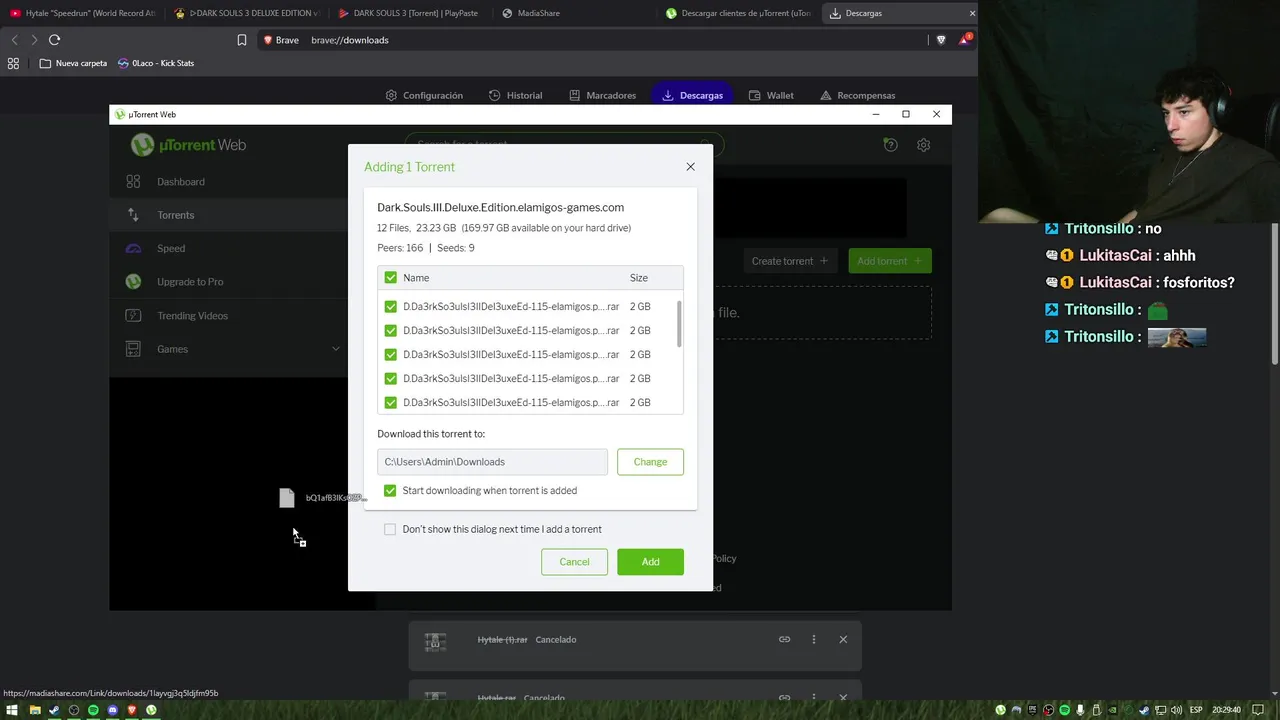Open the Configuración settings tab
The width and height of the screenshot is (1280, 720).
[424, 96]
